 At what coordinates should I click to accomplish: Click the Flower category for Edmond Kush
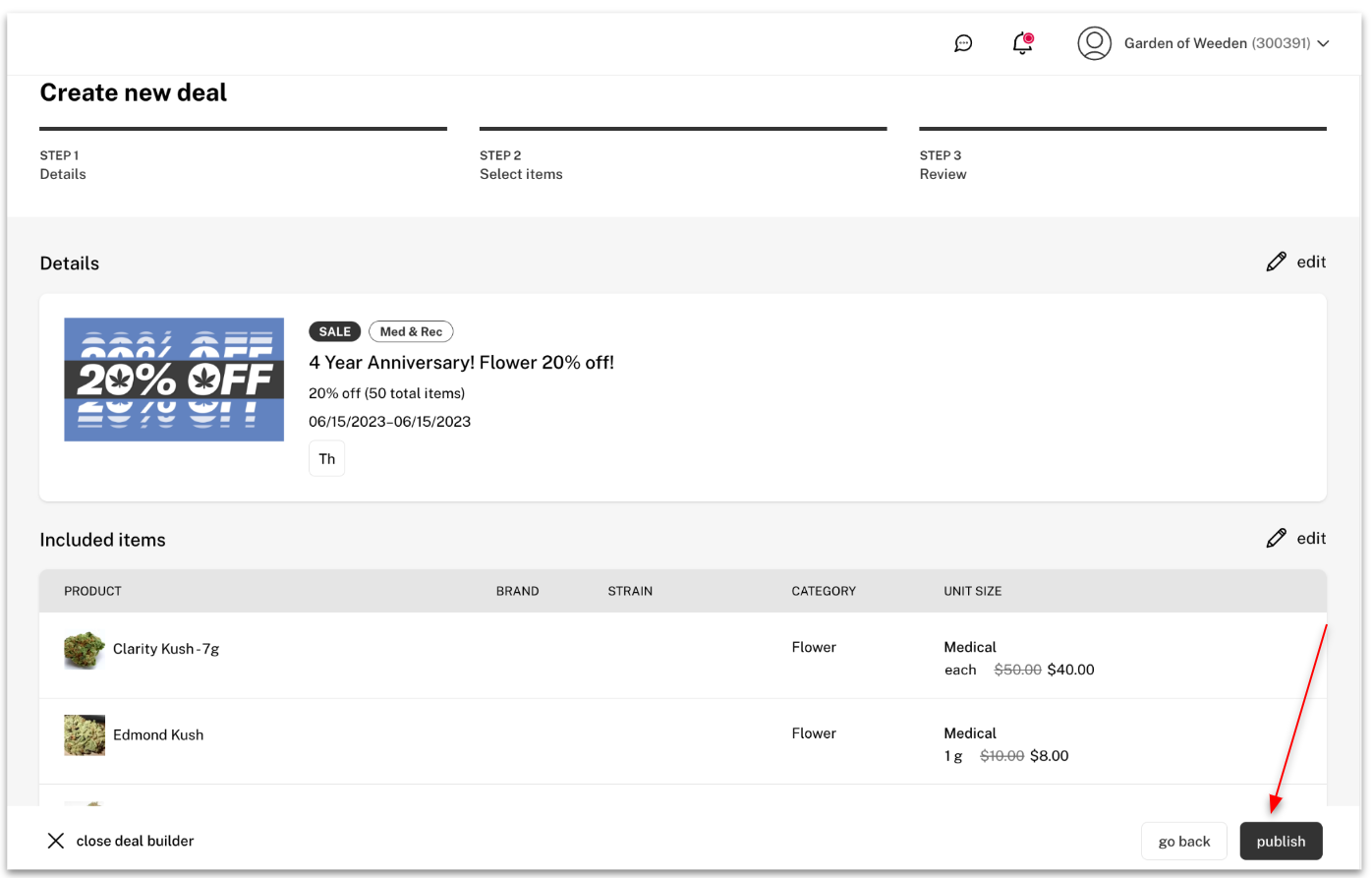(x=814, y=732)
